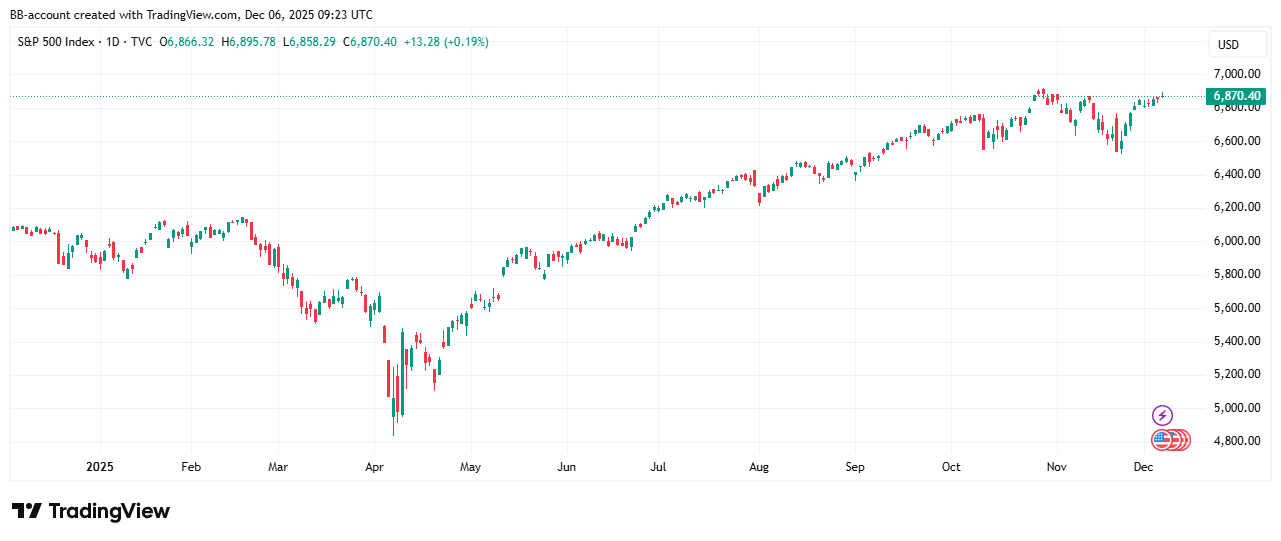Click the Apr label on time axis
The height and width of the screenshot is (541, 1281).
[x=375, y=467]
